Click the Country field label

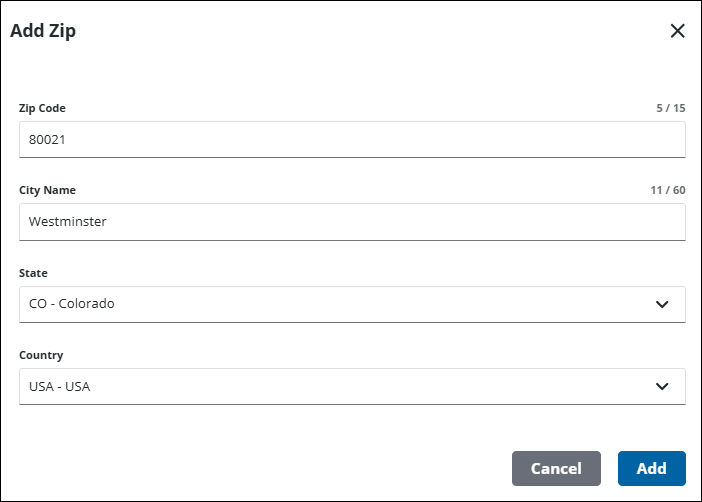point(41,355)
